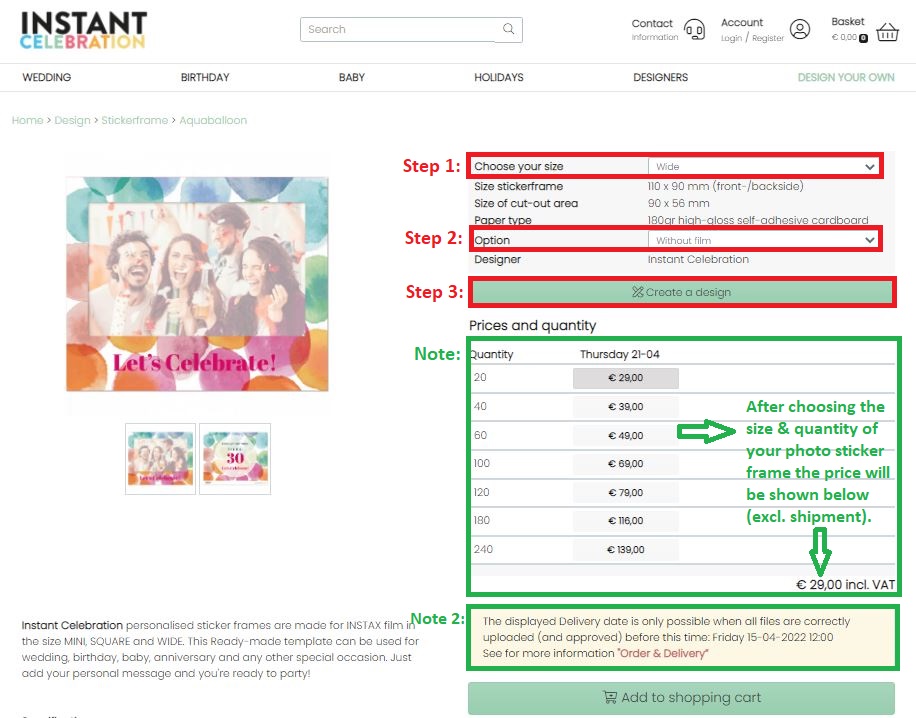Select the € 29,00 price for quantity 20

point(626,378)
